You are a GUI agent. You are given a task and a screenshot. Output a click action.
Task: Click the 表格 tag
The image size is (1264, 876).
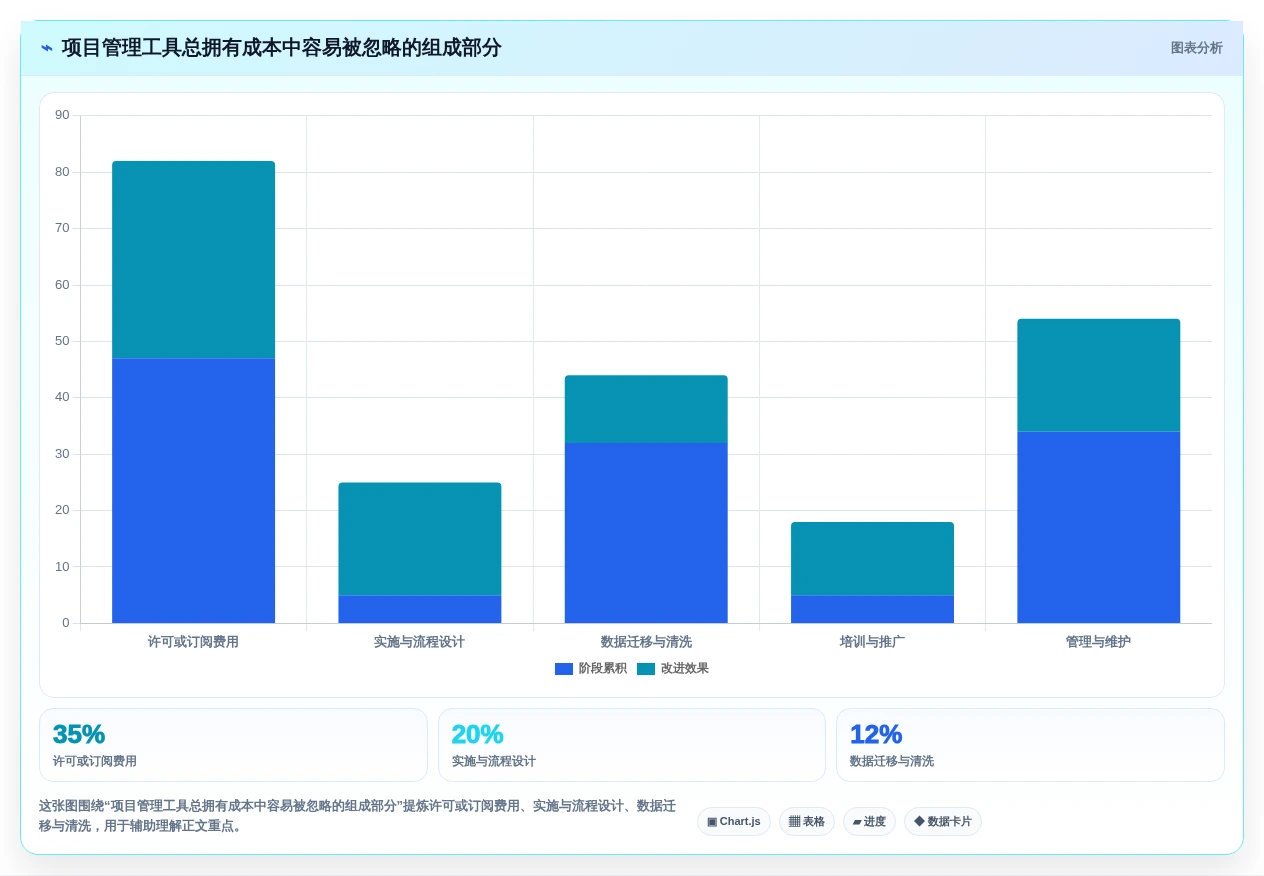coord(807,821)
